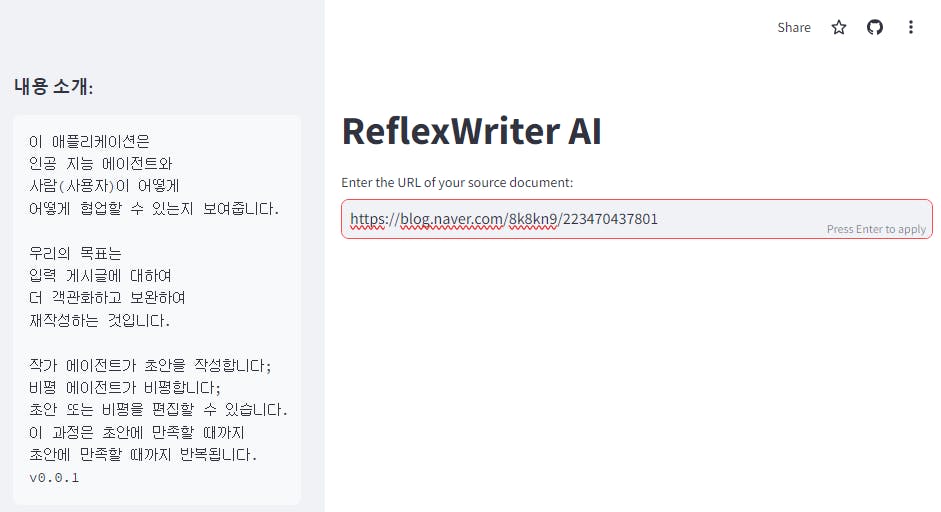Image resolution: width=941 pixels, height=512 pixels.
Task: Click the "Enter the URL" label
Action: pos(457,183)
